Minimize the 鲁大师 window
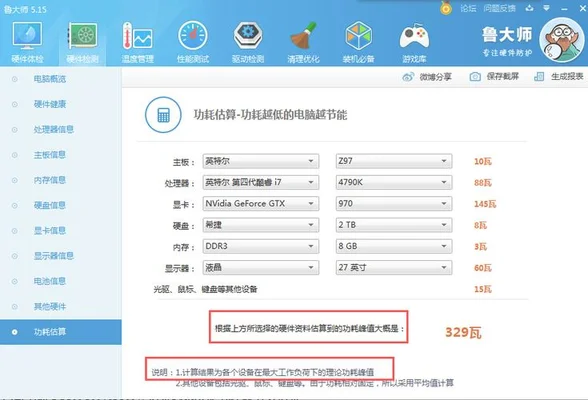The width and height of the screenshot is (588, 400). click(565, 8)
